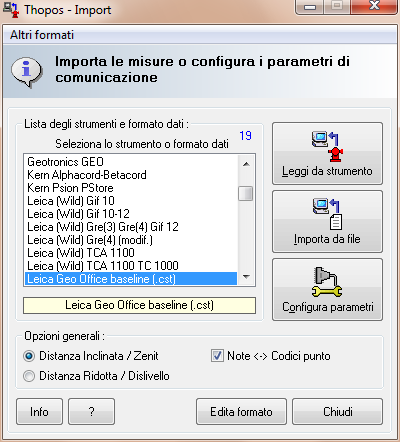Click the Chiudi button
The width and height of the screenshot is (400, 442).
[337, 412]
